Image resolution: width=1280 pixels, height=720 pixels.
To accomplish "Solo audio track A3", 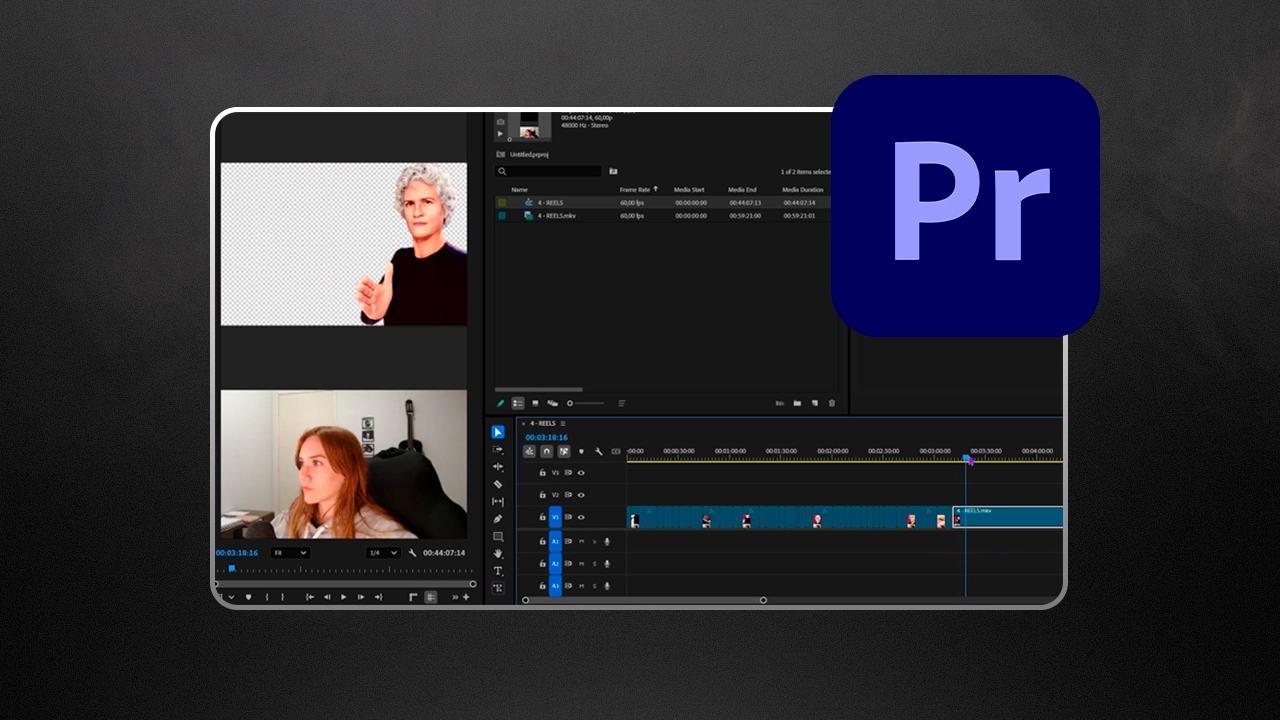I will coord(593,585).
